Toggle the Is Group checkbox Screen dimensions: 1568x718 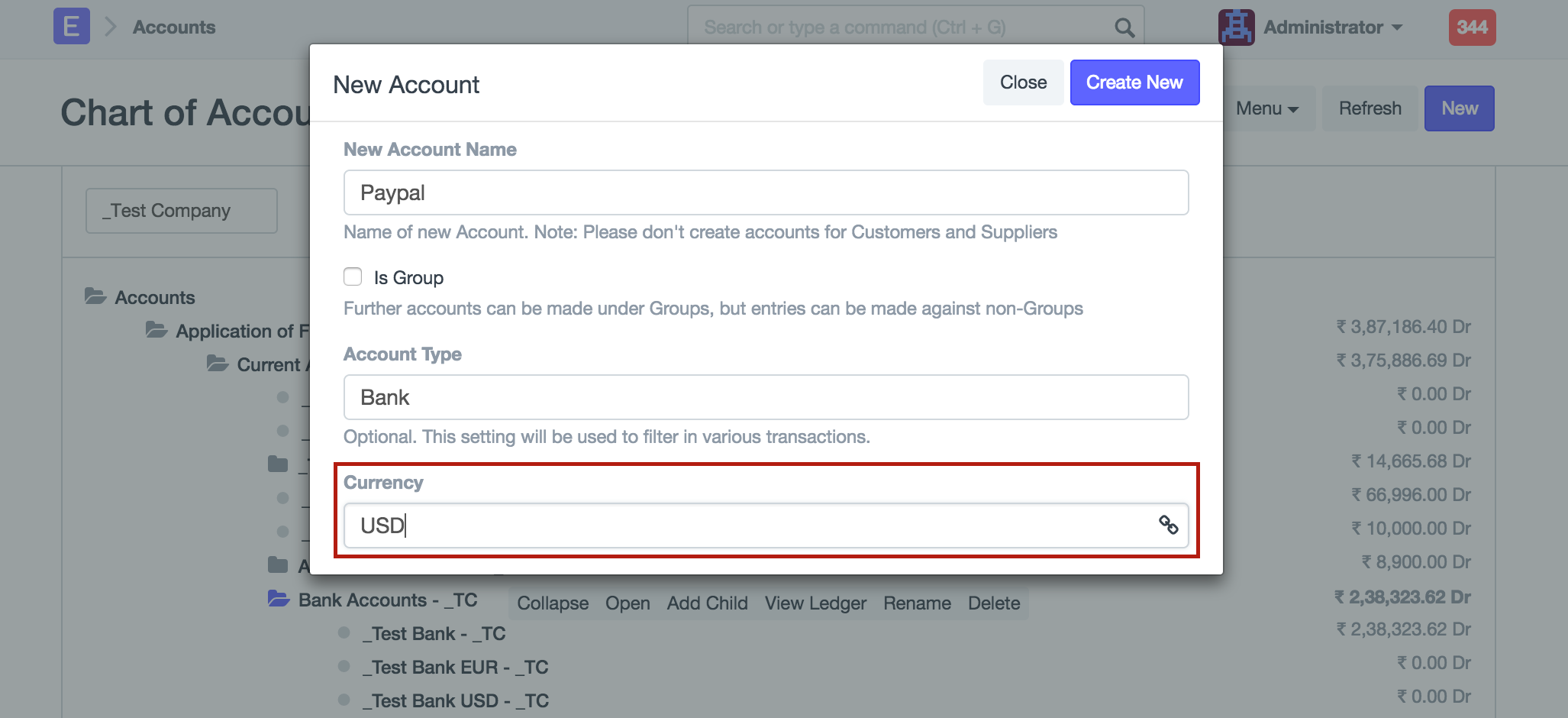tap(353, 277)
